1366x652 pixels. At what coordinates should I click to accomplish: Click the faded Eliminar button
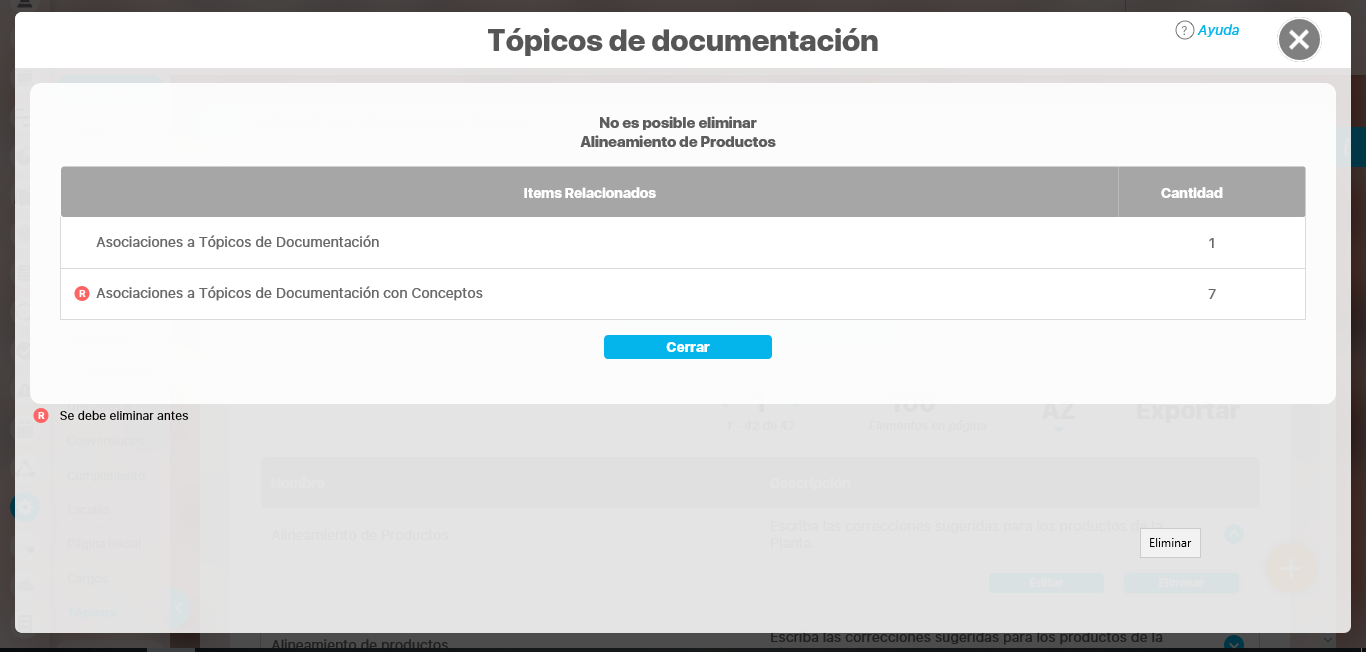pyautogui.click(x=1181, y=583)
